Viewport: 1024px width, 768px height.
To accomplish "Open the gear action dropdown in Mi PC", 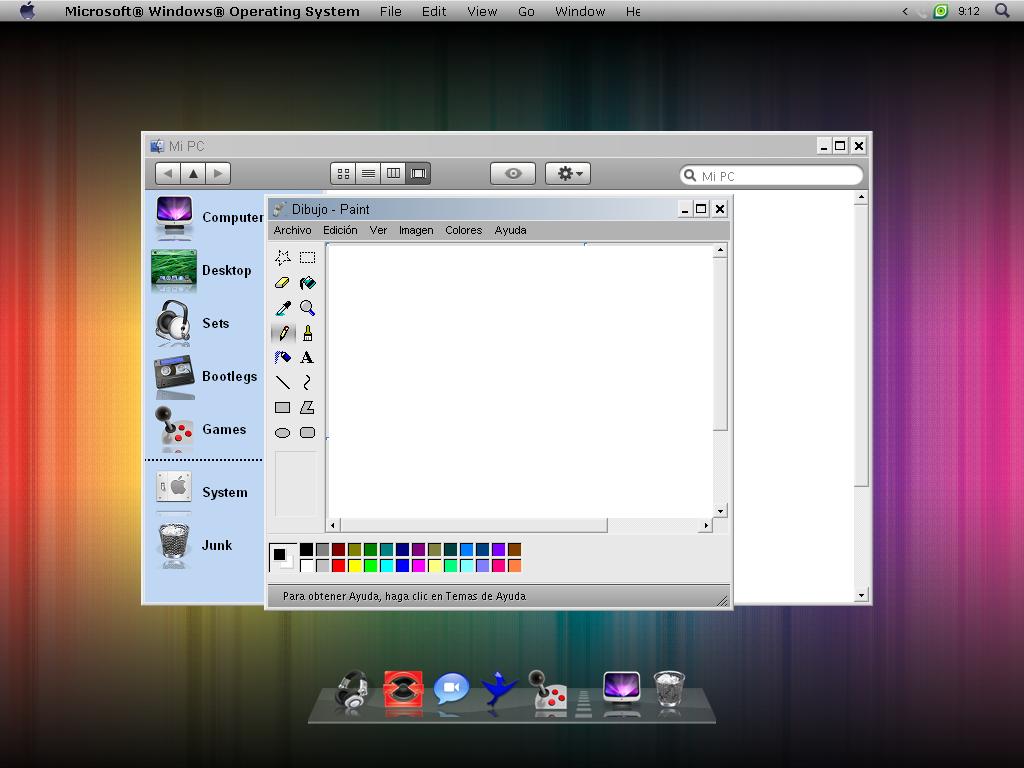I will click(x=568, y=174).
